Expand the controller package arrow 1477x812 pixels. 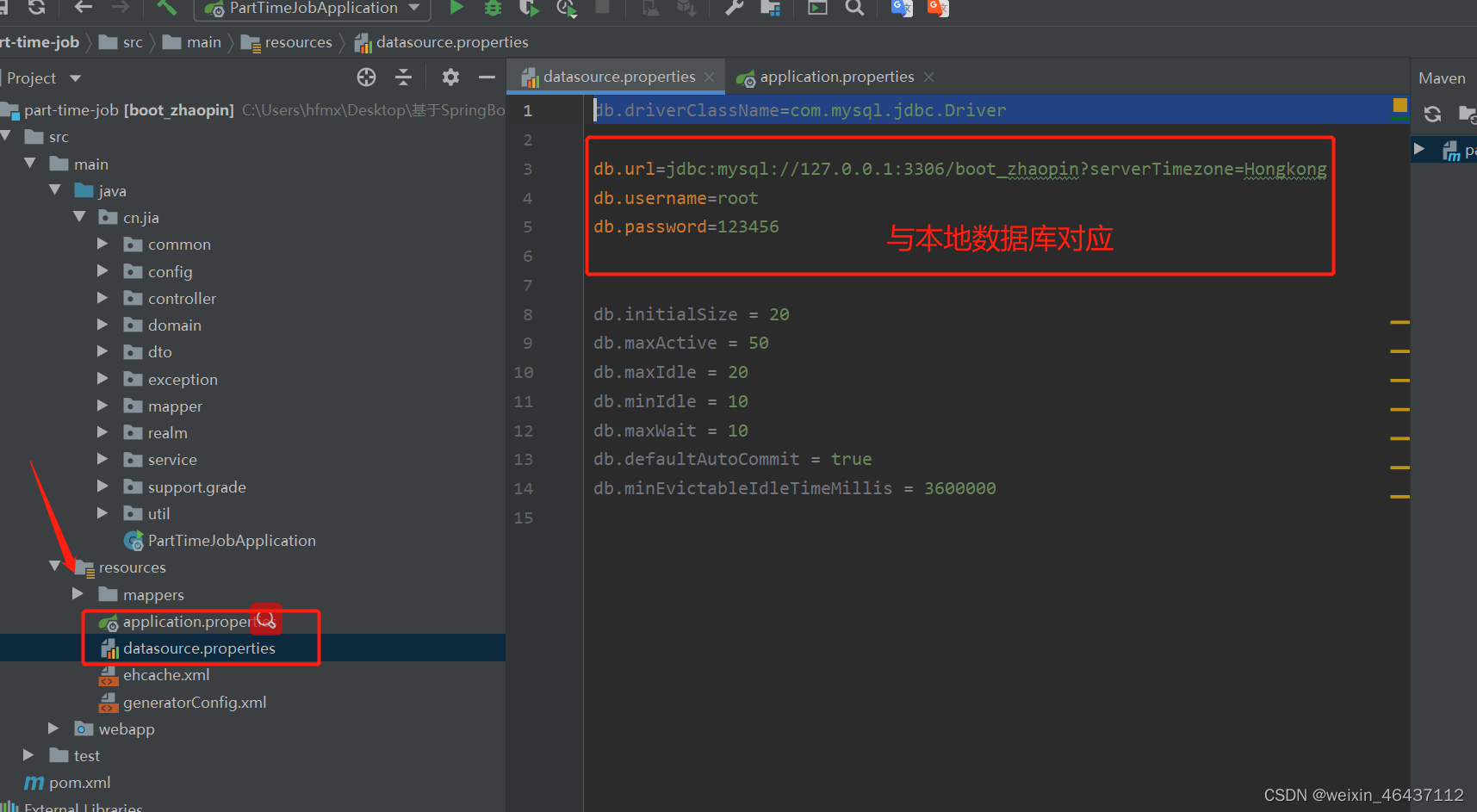pyautogui.click(x=103, y=298)
